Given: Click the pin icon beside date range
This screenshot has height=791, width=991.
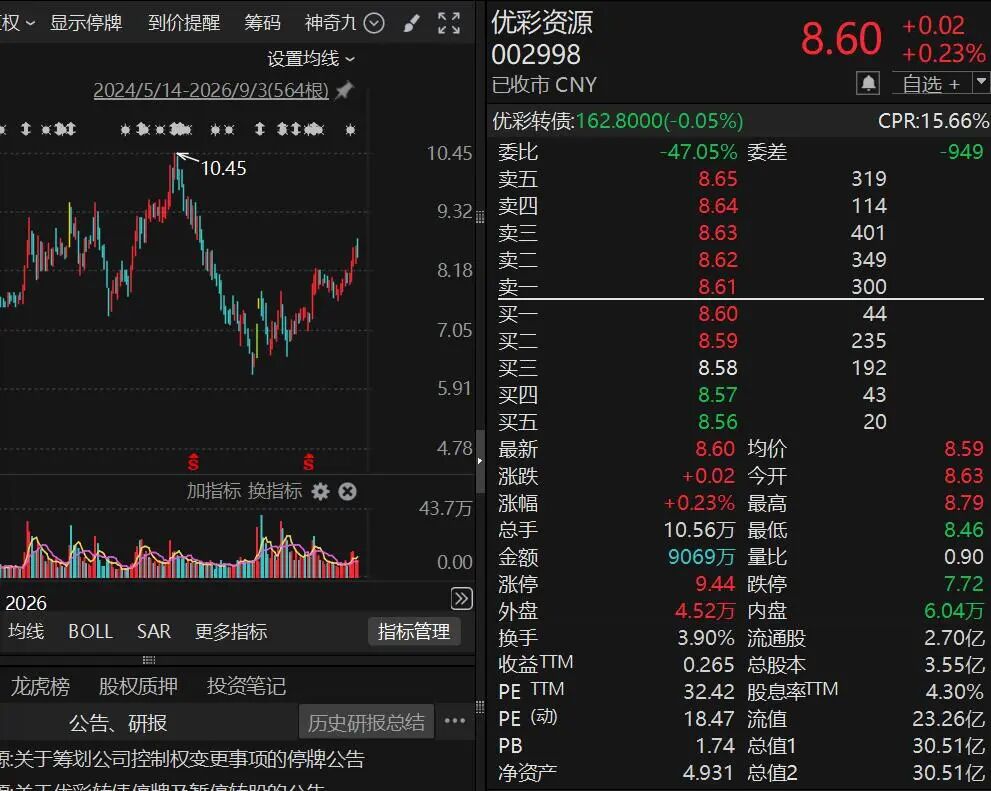Looking at the screenshot, I should 344,90.
